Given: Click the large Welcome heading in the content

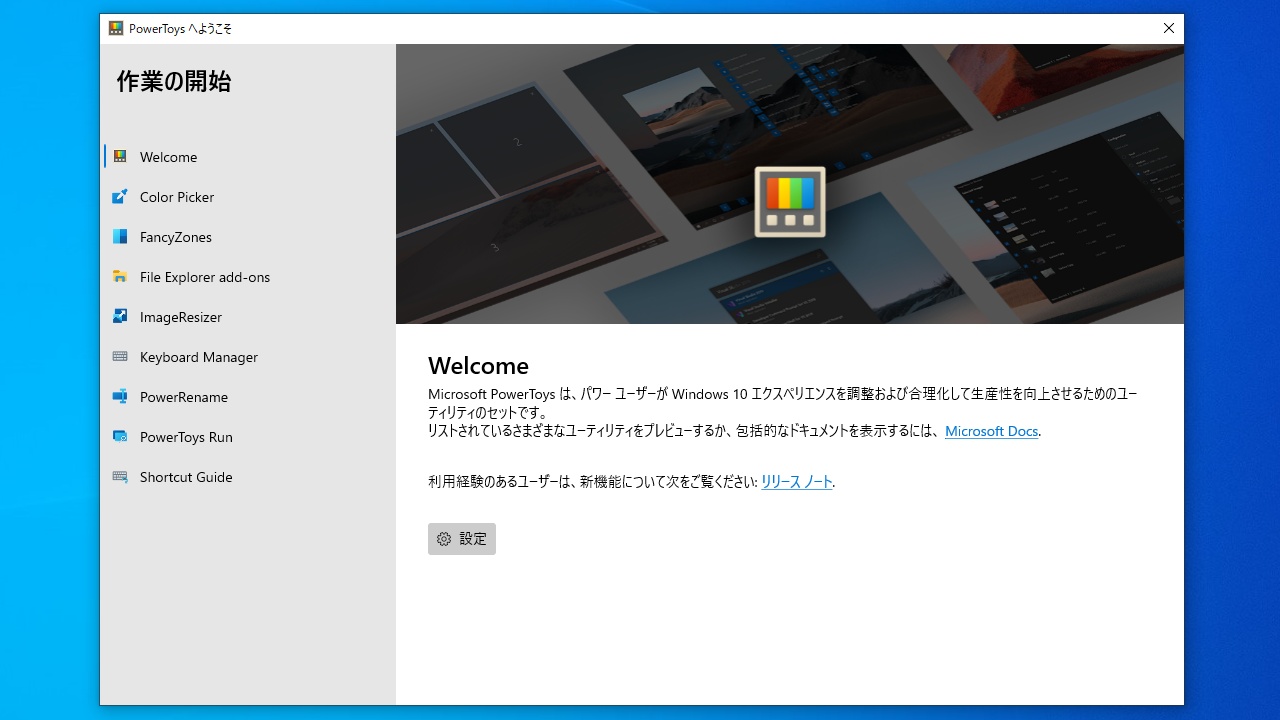Looking at the screenshot, I should (x=478, y=366).
